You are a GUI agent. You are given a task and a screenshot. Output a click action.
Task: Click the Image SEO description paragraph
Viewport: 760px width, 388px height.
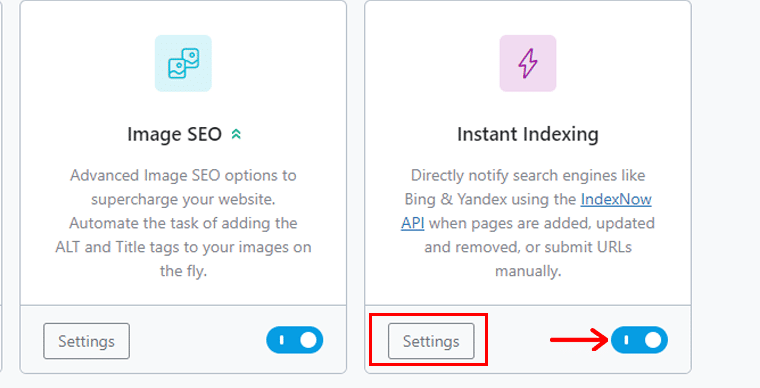183,223
